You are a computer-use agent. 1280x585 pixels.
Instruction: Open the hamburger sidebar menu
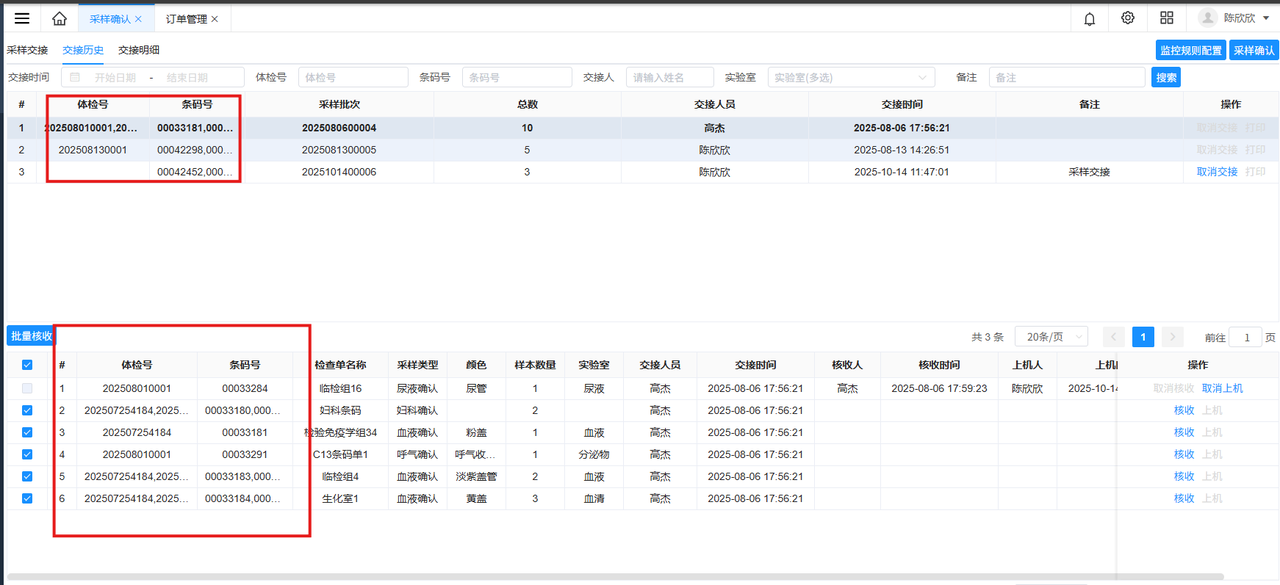pyautogui.click(x=21, y=18)
